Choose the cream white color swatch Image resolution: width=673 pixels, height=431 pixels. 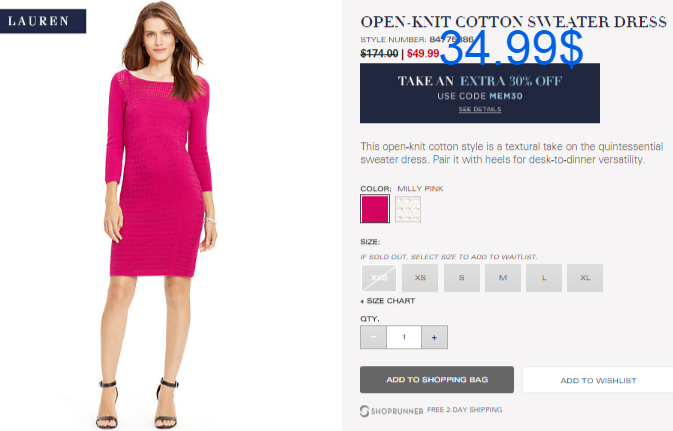coord(408,209)
